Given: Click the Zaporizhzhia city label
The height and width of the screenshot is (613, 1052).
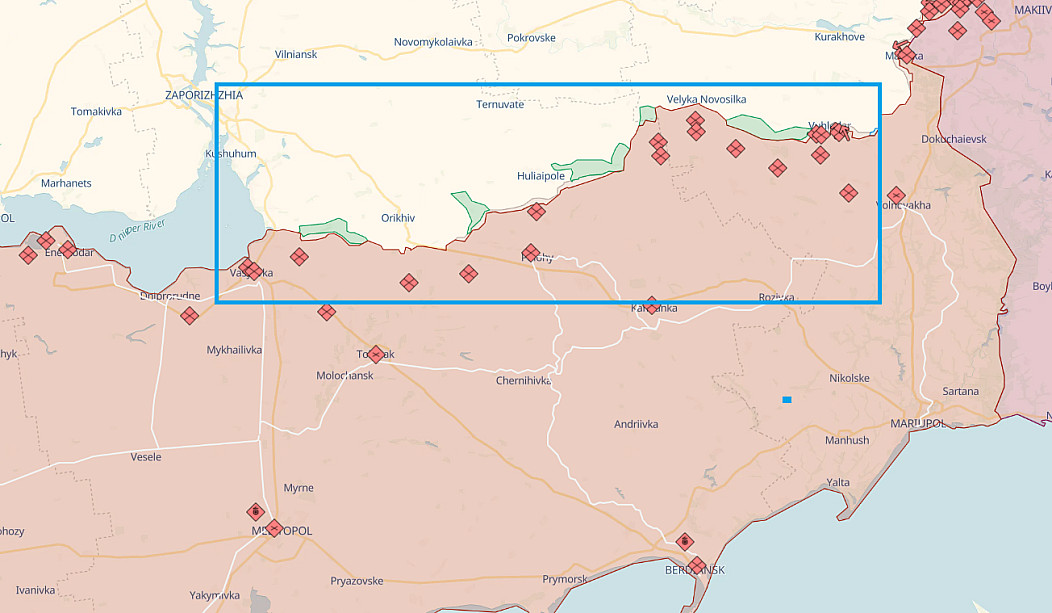Looking at the screenshot, I should click(x=203, y=95).
